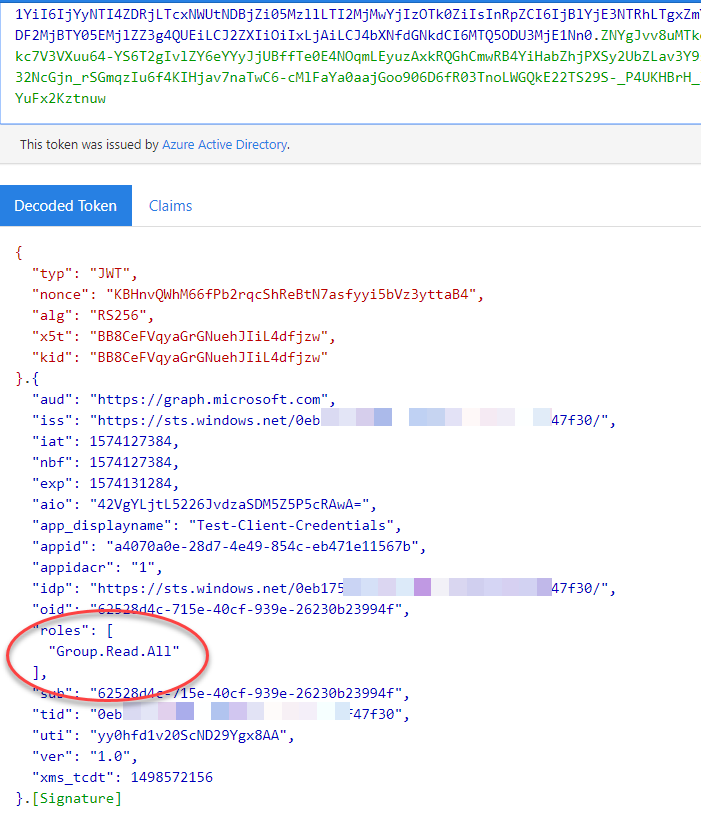Click the x5t value BB8CeFVqyaGrGNuehJIiL4dfjzw
This screenshot has width=701, height=817.
[209, 337]
